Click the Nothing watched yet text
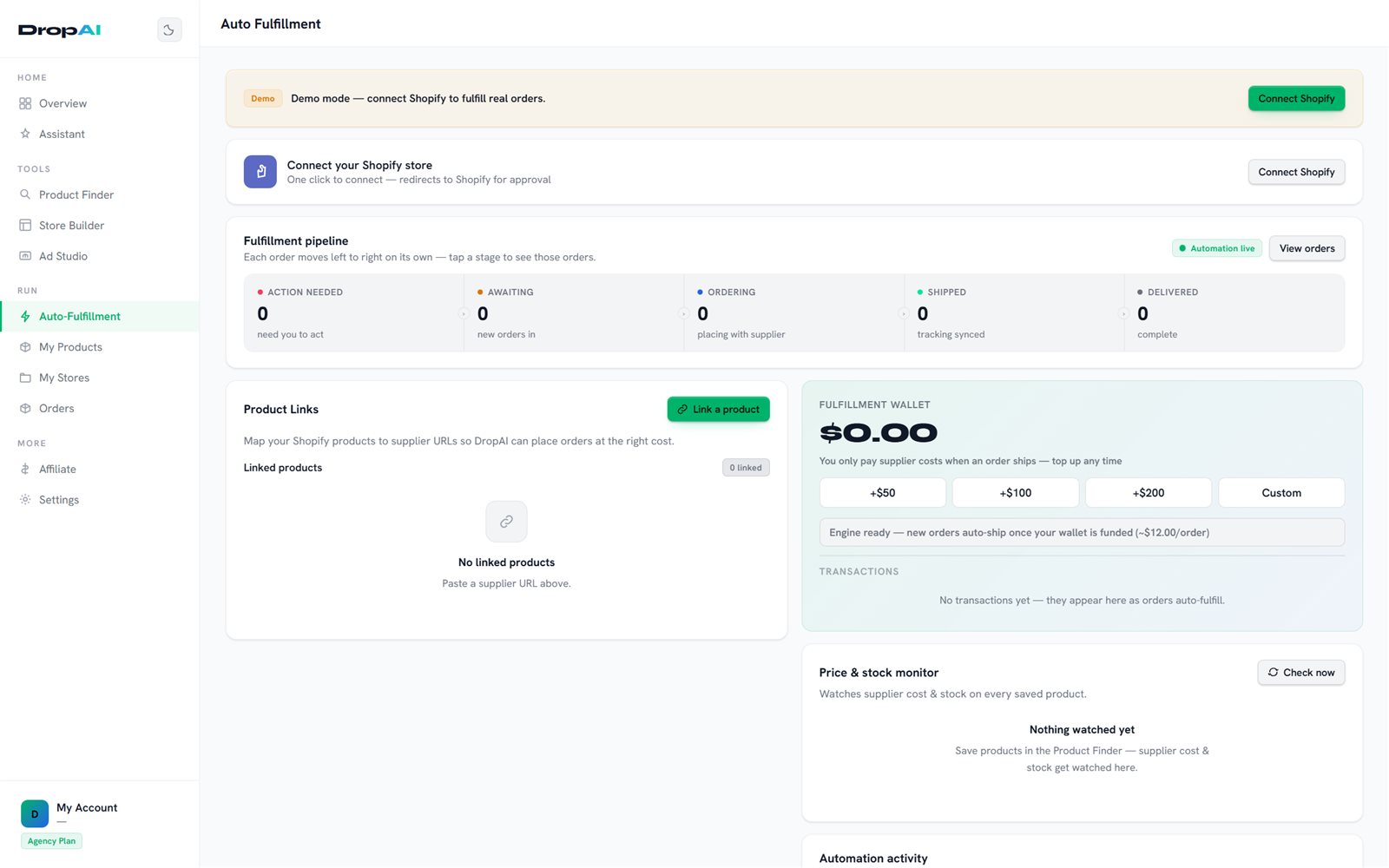 1082,730
